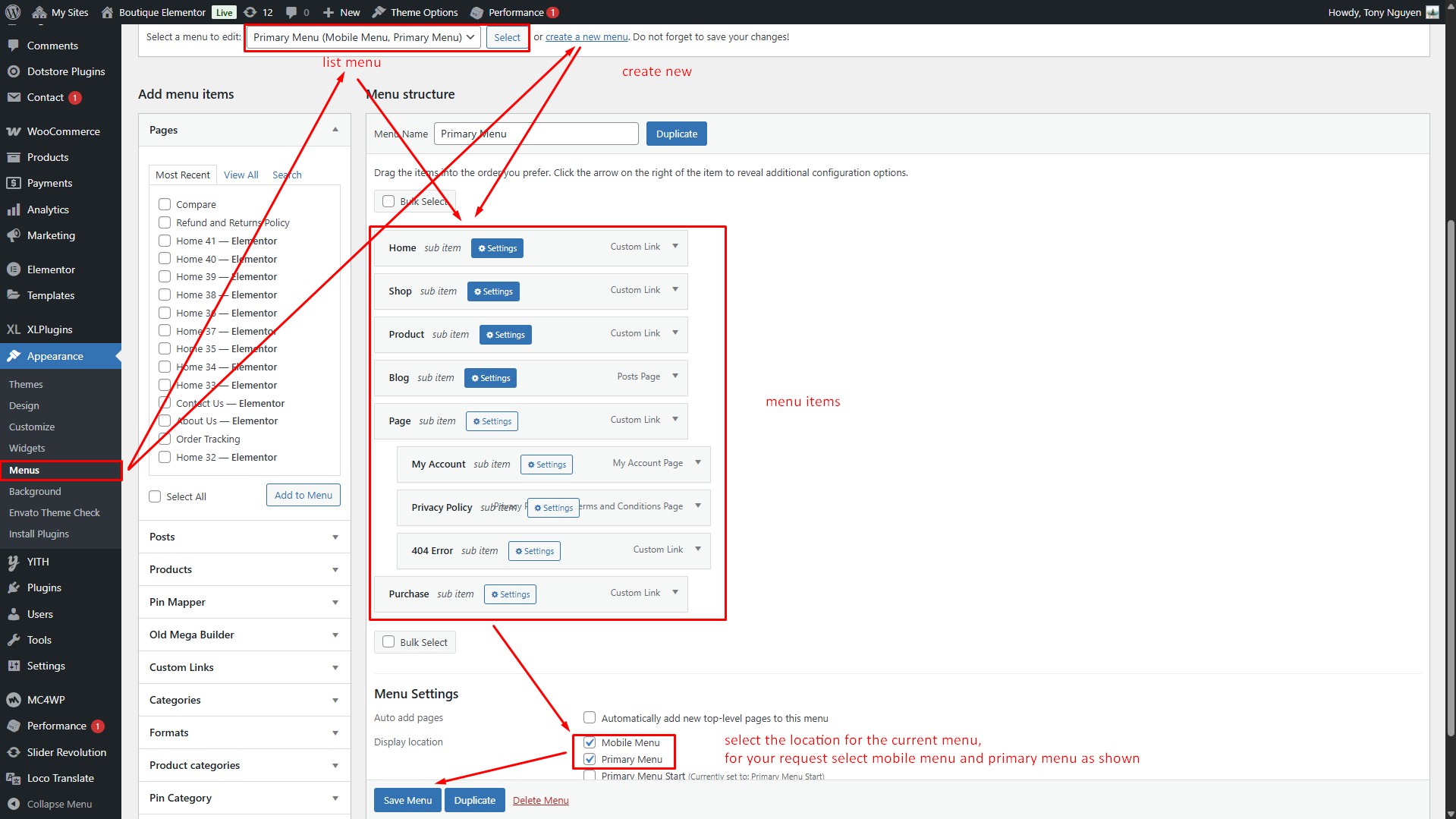Open Loco Translate sidebar icon
This screenshot has height=819, width=1456.
(x=14, y=778)
